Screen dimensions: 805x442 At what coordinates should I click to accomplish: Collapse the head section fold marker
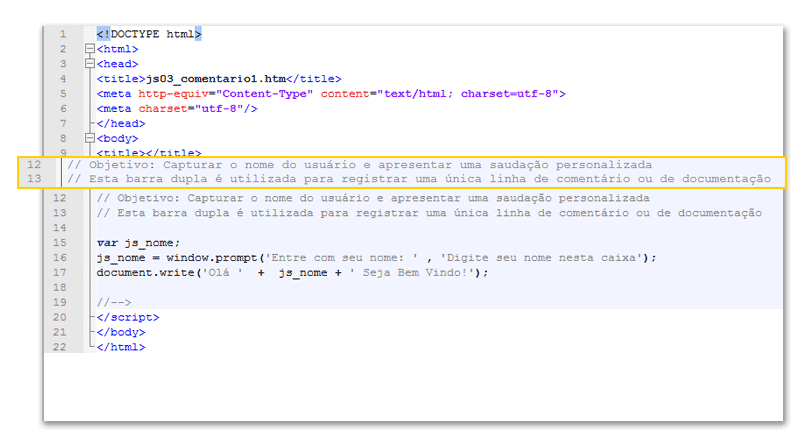pyautogui.click(x=90, y=64)
